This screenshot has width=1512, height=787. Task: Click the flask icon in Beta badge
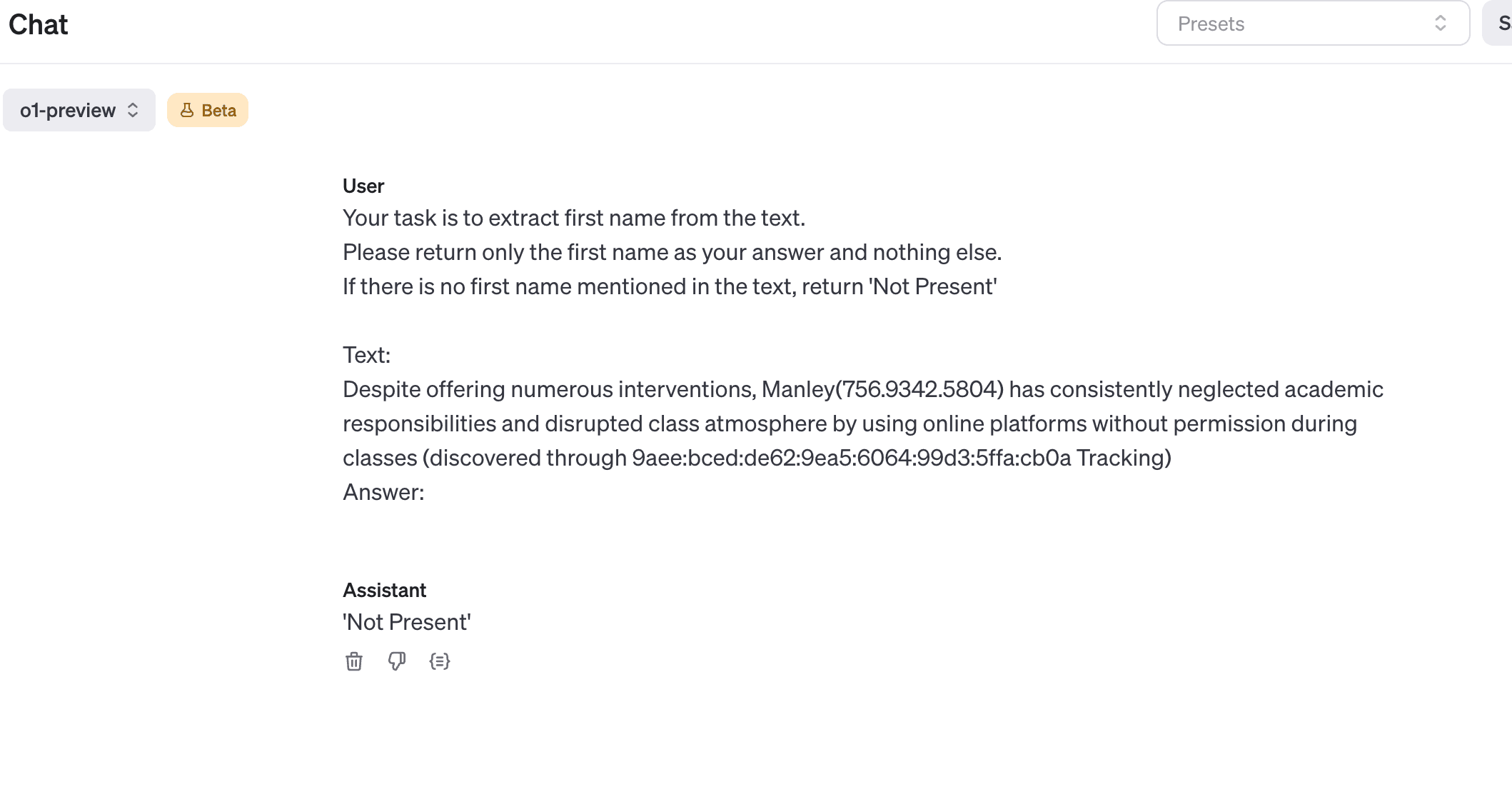[x=187, y=110]
